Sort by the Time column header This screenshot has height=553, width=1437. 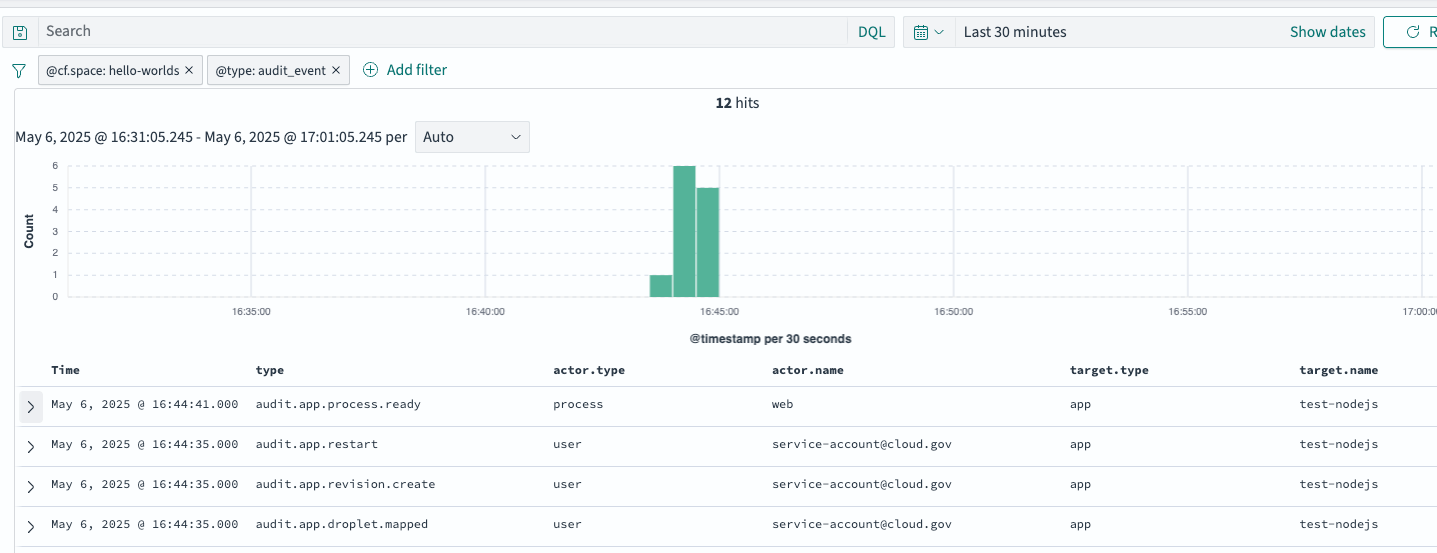(65, 370)
